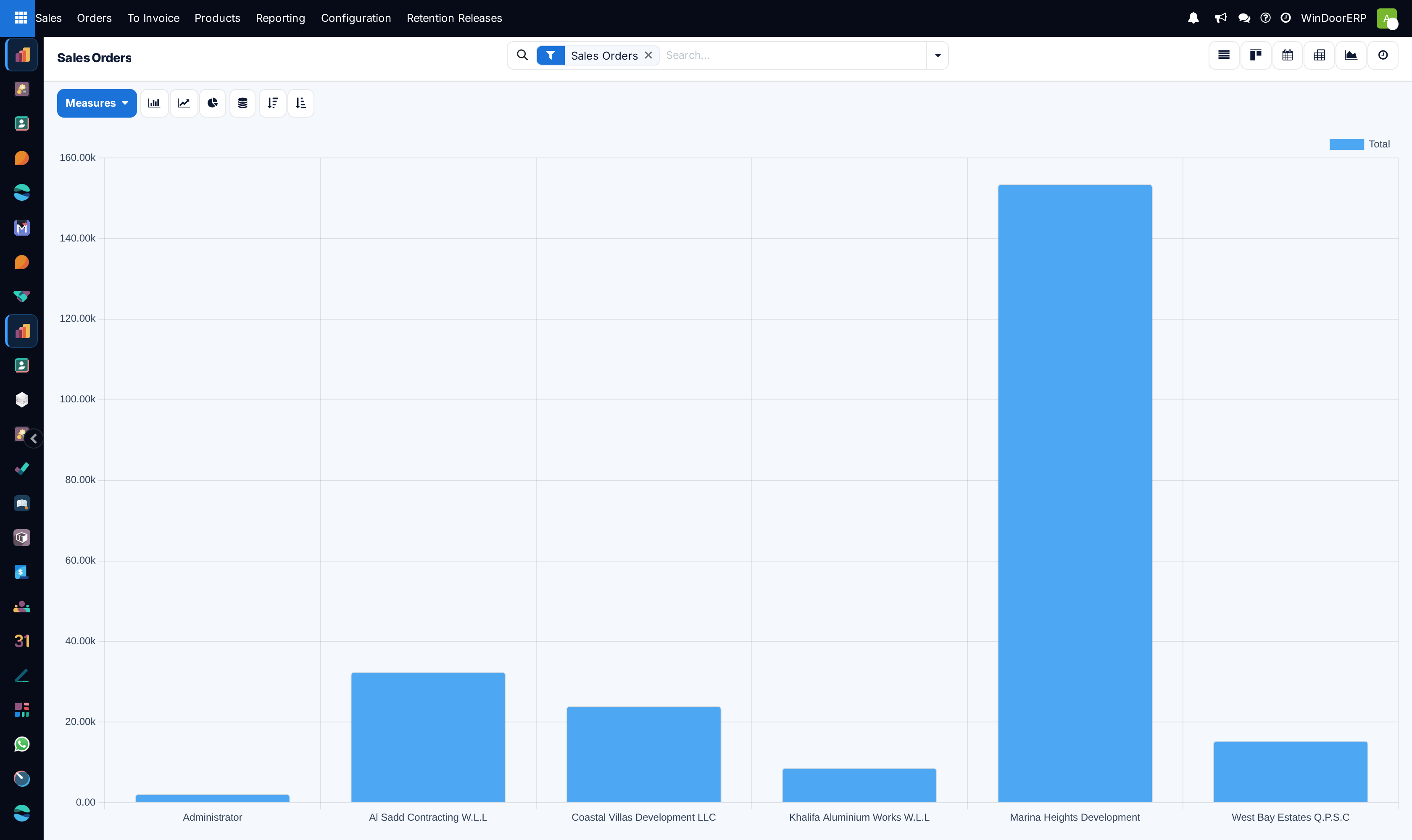Toggle stacked chart display
Viewport: 1412px width, 840px height.
[242, 103]
